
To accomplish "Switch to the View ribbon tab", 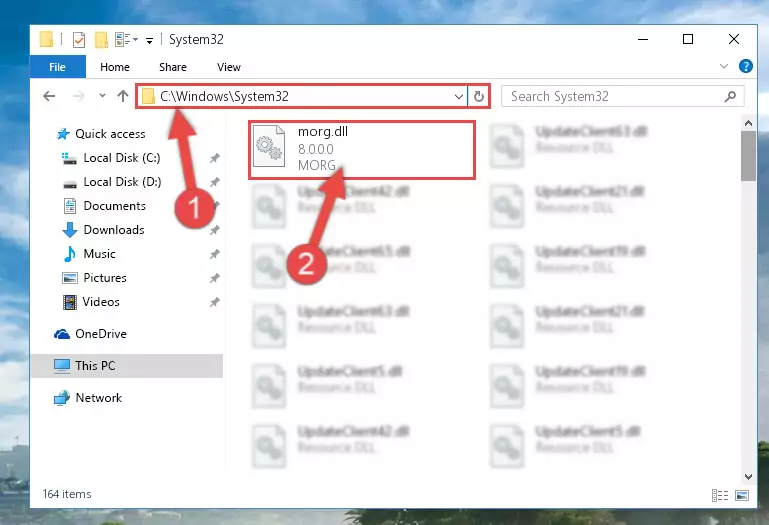I will click(x=229, y=67).
